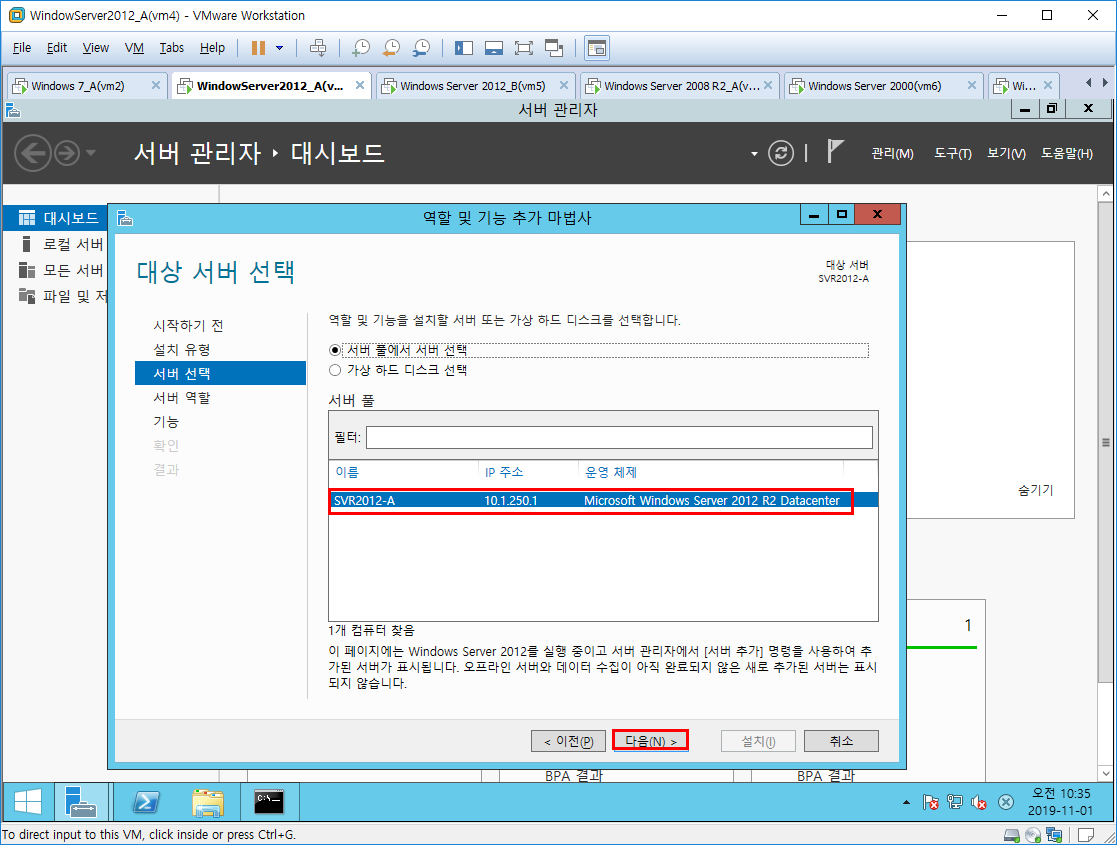Screen dimensions: 1117x845
Task: Click the 다음(N) button
Action: tap(650, 741)
